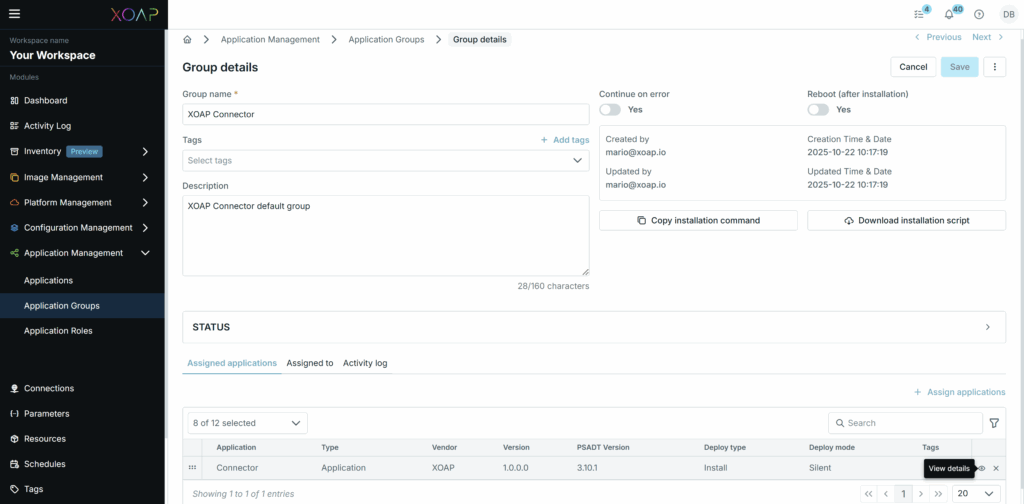Switch to the Activity log tab
Screen dimensions: 1024x504
click(365, 363)
